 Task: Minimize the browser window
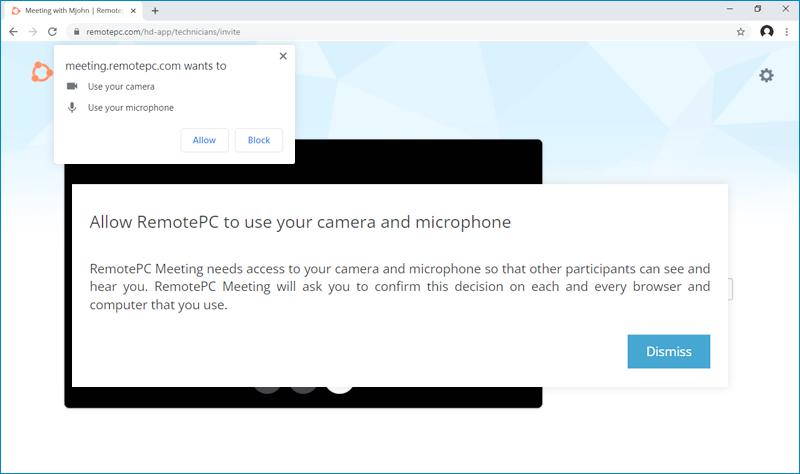pyautogui.click(x=730, y=9)
